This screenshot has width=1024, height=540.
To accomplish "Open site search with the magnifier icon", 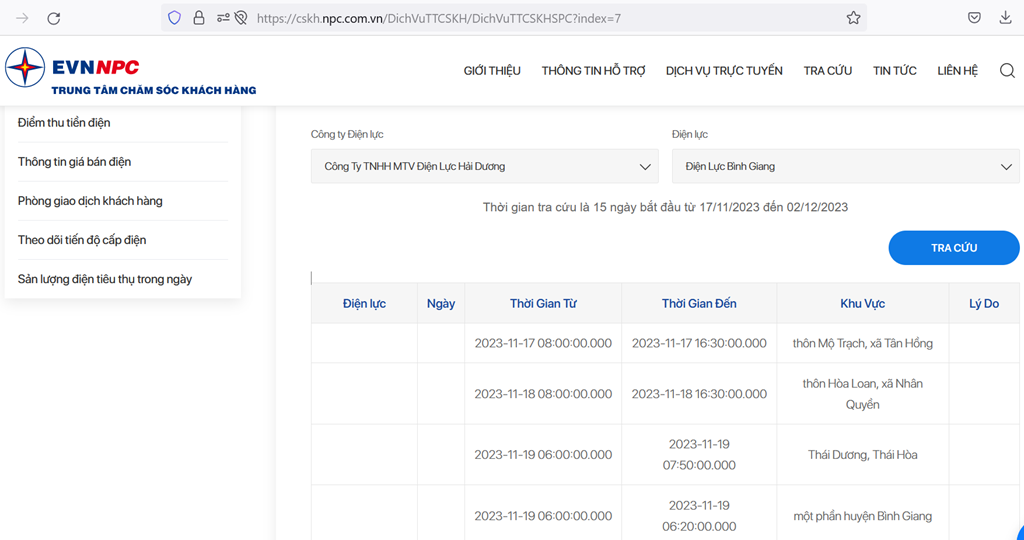I will 1007,71.
